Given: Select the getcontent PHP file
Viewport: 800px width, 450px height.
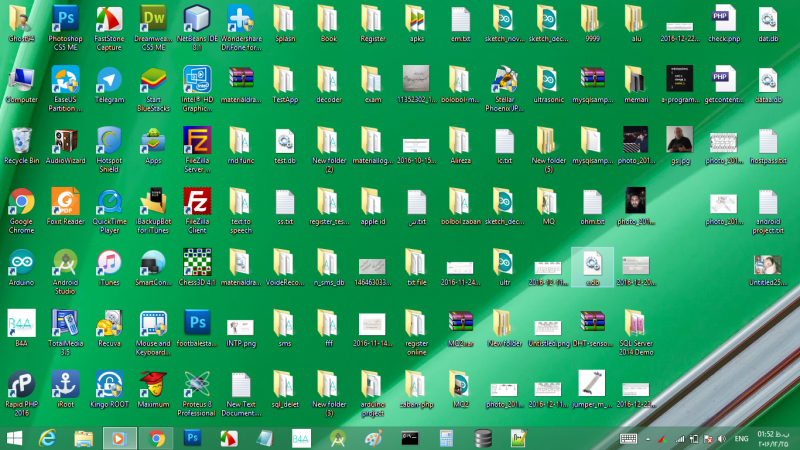Looking at the screenshot, I should point(724,85).
